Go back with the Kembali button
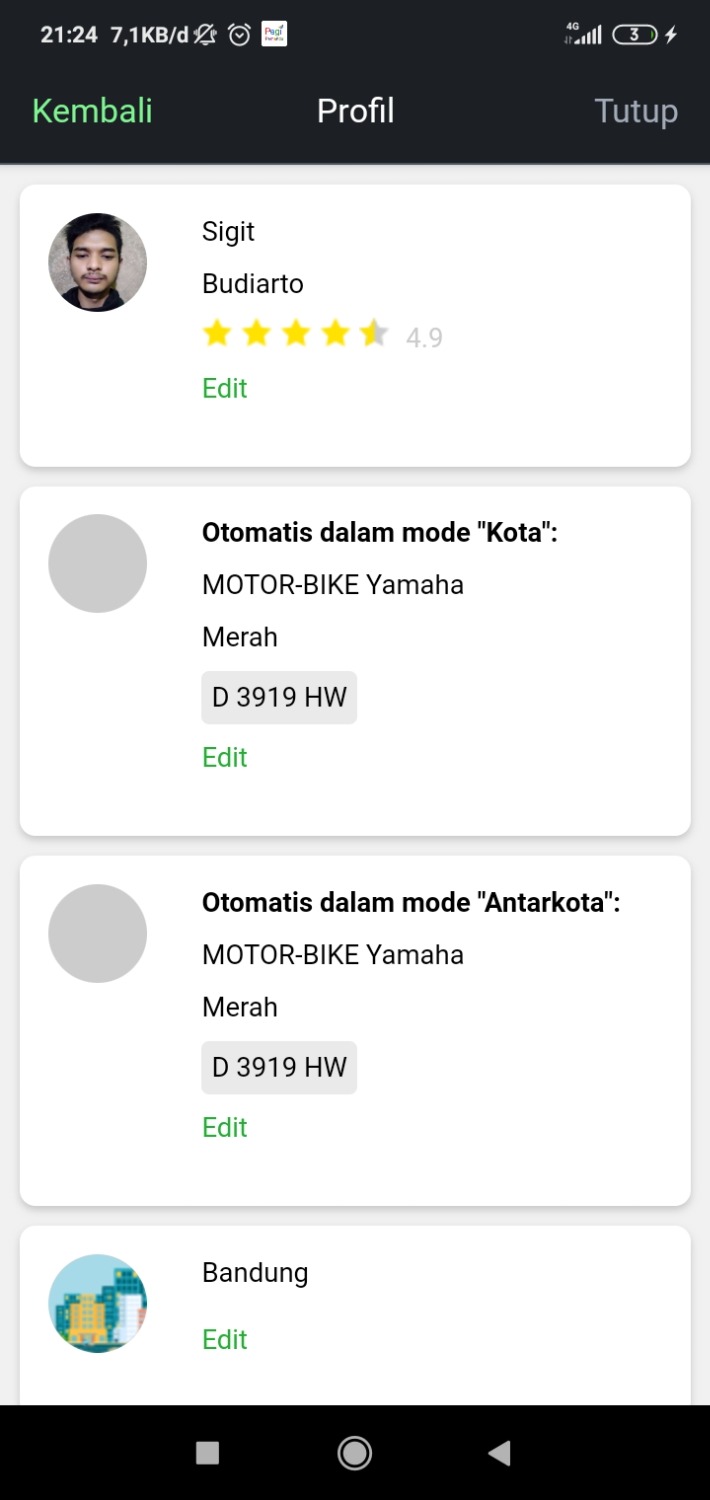Screen dimensions: 710x1500 coord(92,111)
